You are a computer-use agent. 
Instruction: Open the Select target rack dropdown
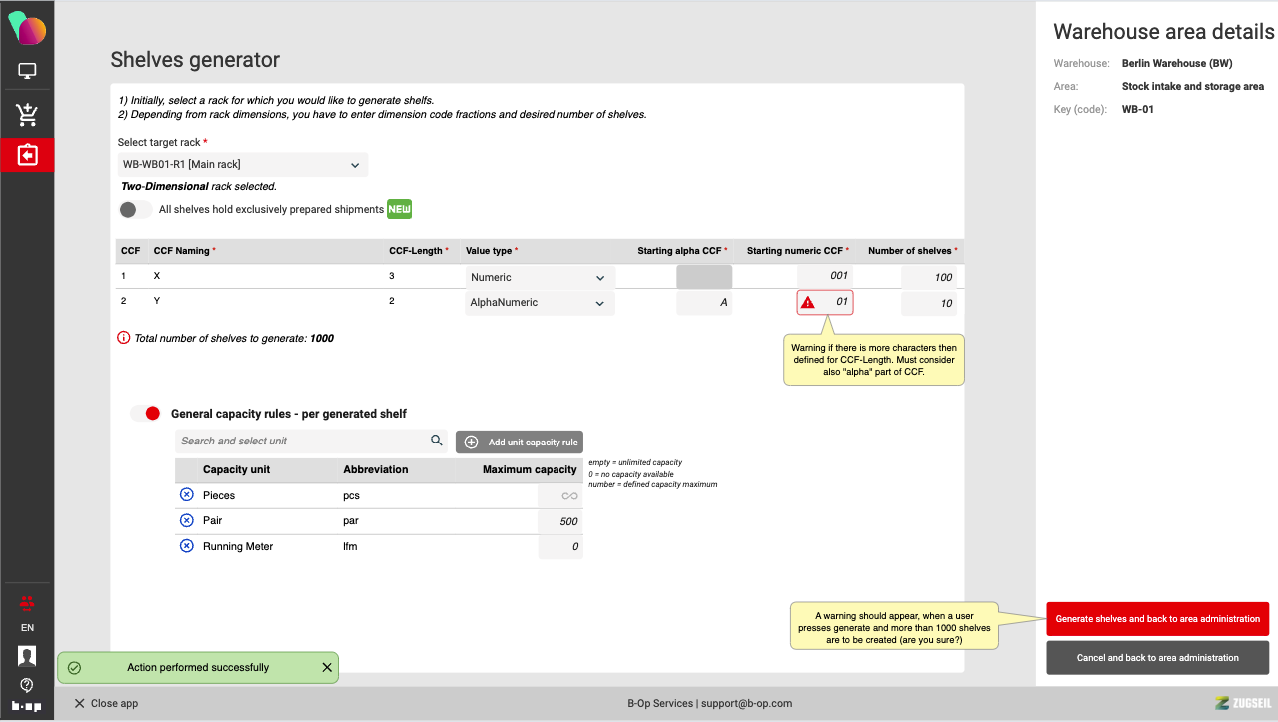[x=242, y=165]
